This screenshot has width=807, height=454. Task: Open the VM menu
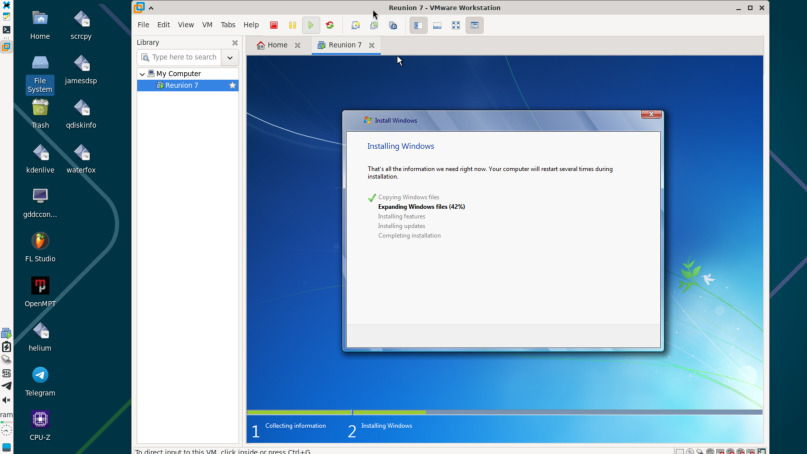coord(207,25)
